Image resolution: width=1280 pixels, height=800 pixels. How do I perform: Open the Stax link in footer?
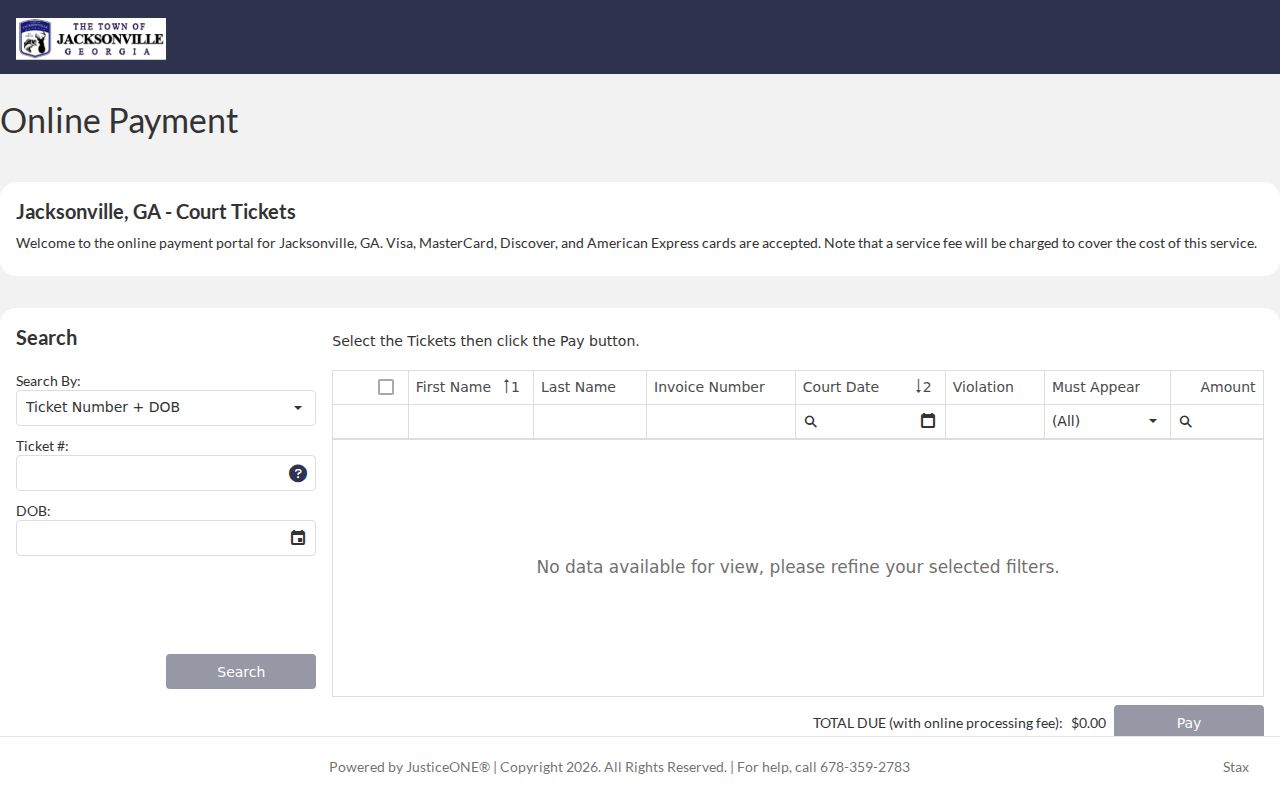[1236, 767]
